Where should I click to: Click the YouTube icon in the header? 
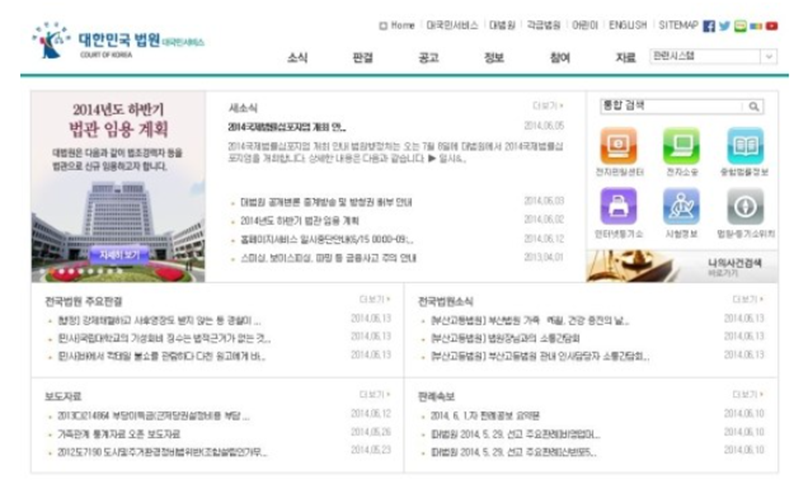click(x=771, y=26)
